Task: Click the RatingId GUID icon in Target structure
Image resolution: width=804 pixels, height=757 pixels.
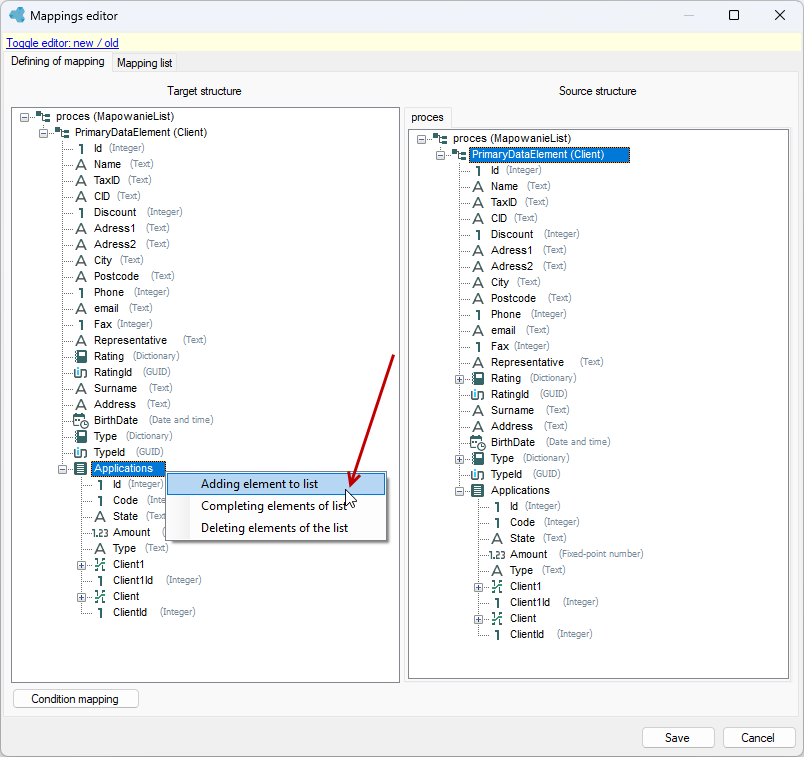Action: click(x=81, y=372)
